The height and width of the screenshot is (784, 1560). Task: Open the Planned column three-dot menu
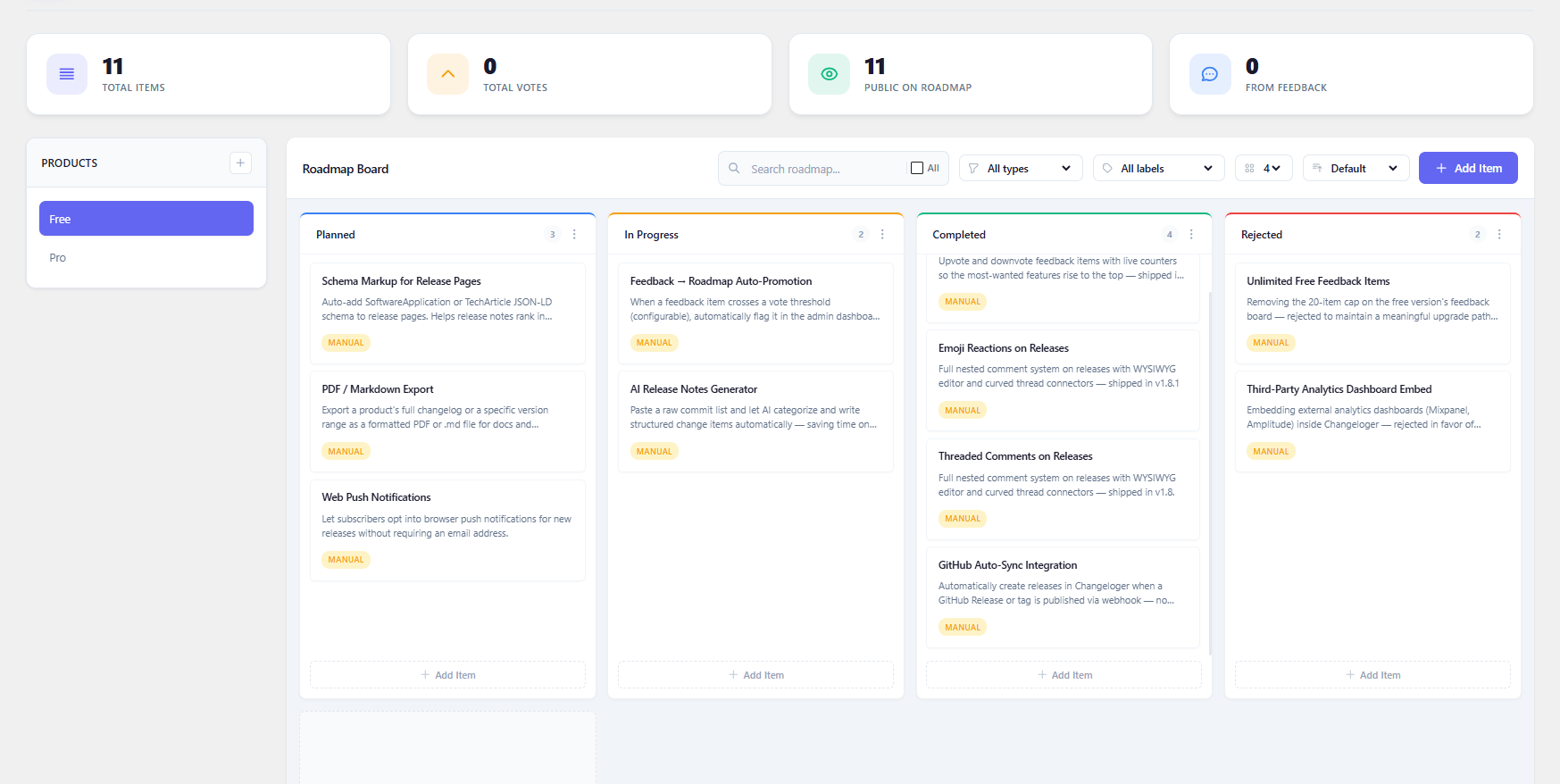(x=574, y=235)
